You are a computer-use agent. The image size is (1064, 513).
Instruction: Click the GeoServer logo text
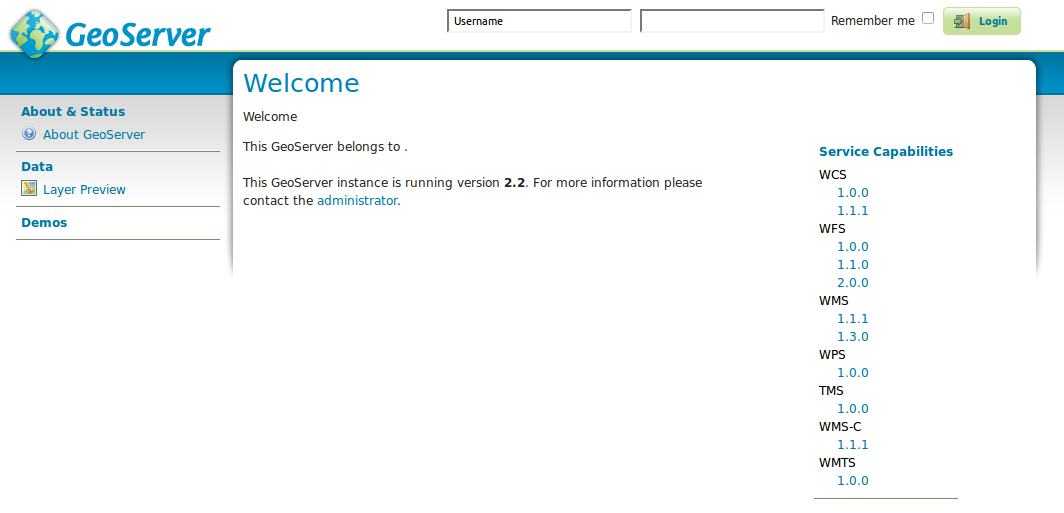(138, 35)
